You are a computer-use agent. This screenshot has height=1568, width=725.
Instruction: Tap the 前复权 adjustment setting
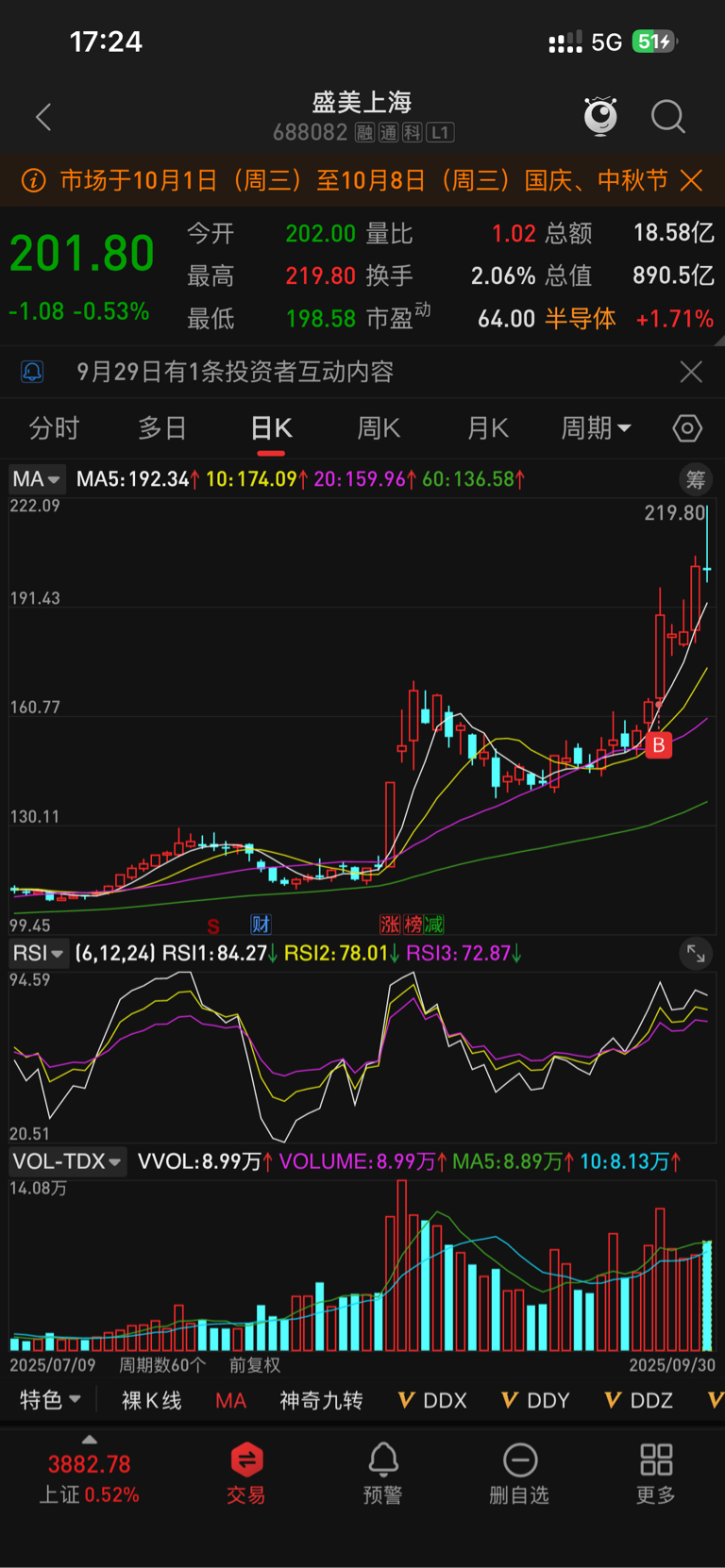point(255,1365)
